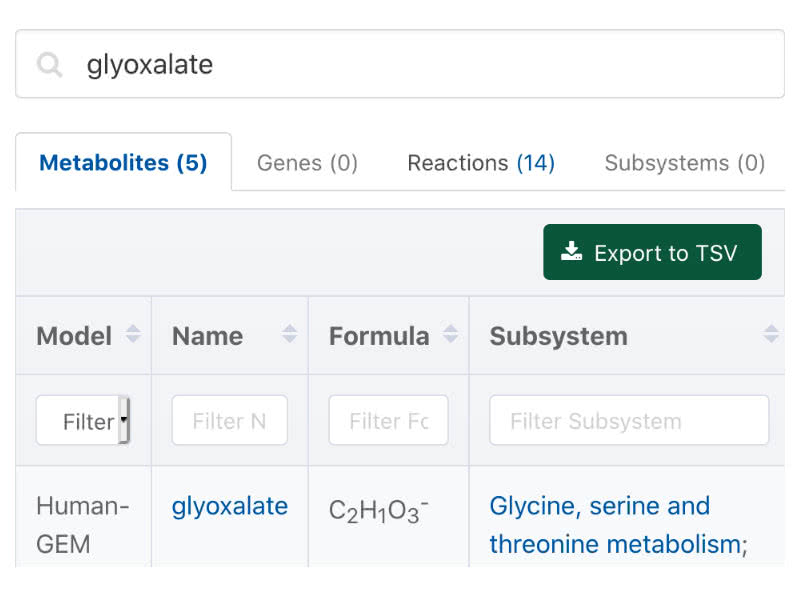Focus the Filter Formula input
Screen dimensions: 800x600
(x=388, y=421)
